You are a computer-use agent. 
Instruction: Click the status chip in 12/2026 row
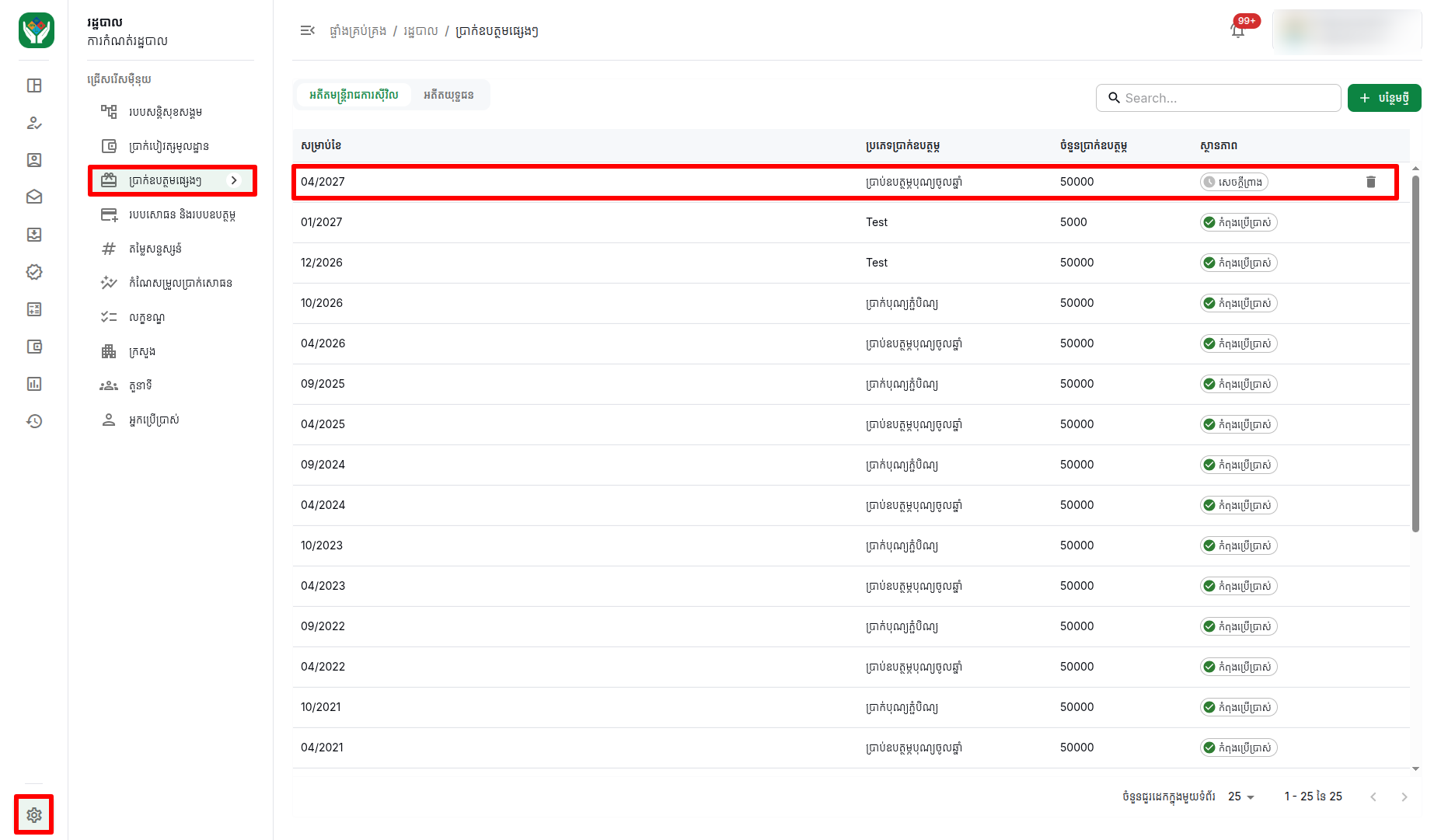(x=1238, y=263)
